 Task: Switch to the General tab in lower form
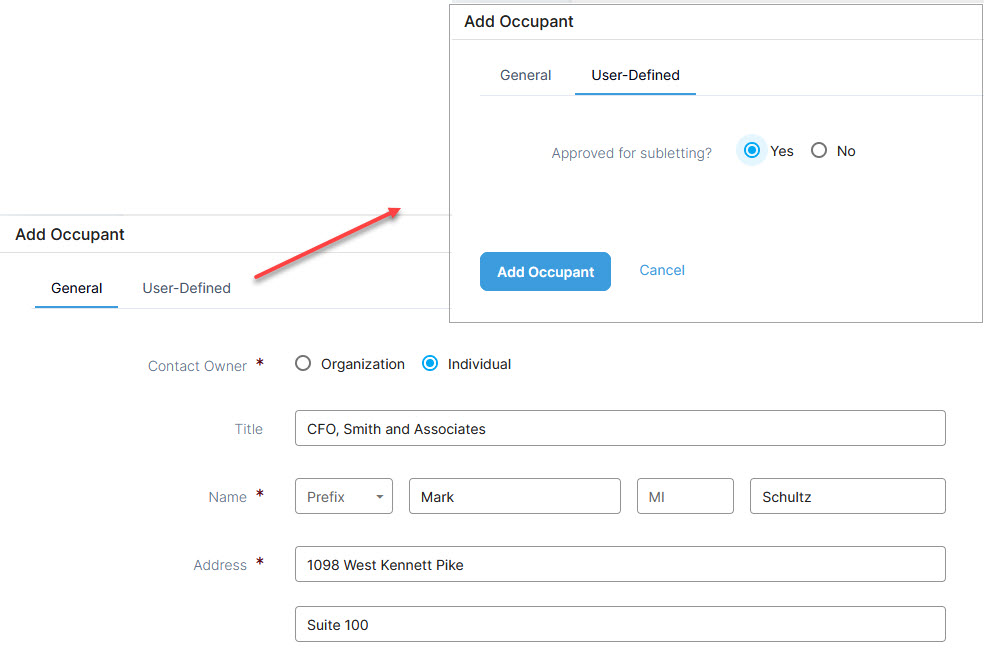tap(77, 288)
